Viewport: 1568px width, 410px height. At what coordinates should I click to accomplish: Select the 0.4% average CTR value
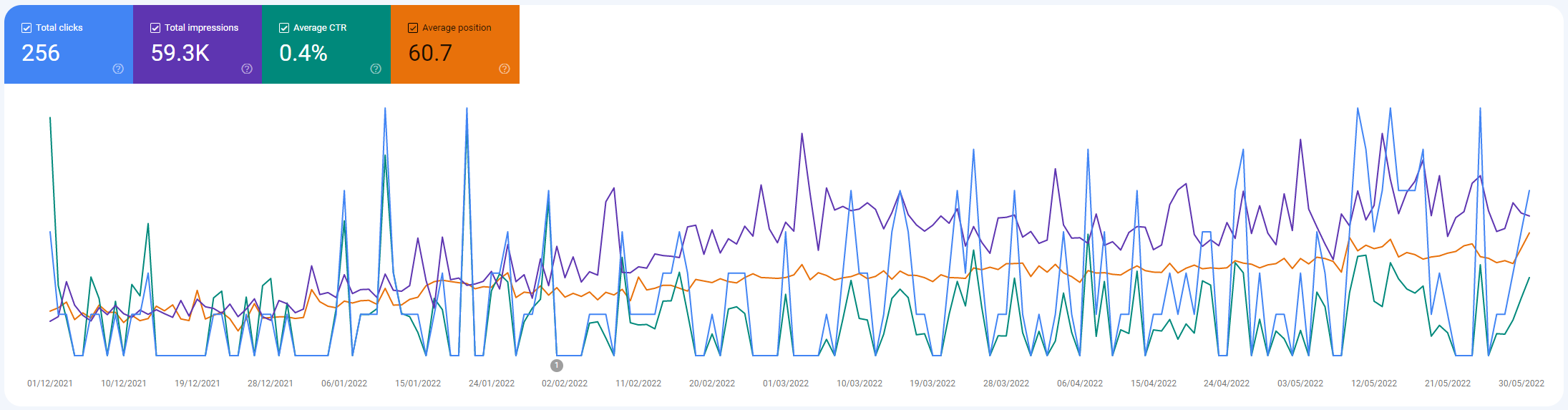click(x=303, y=53)
